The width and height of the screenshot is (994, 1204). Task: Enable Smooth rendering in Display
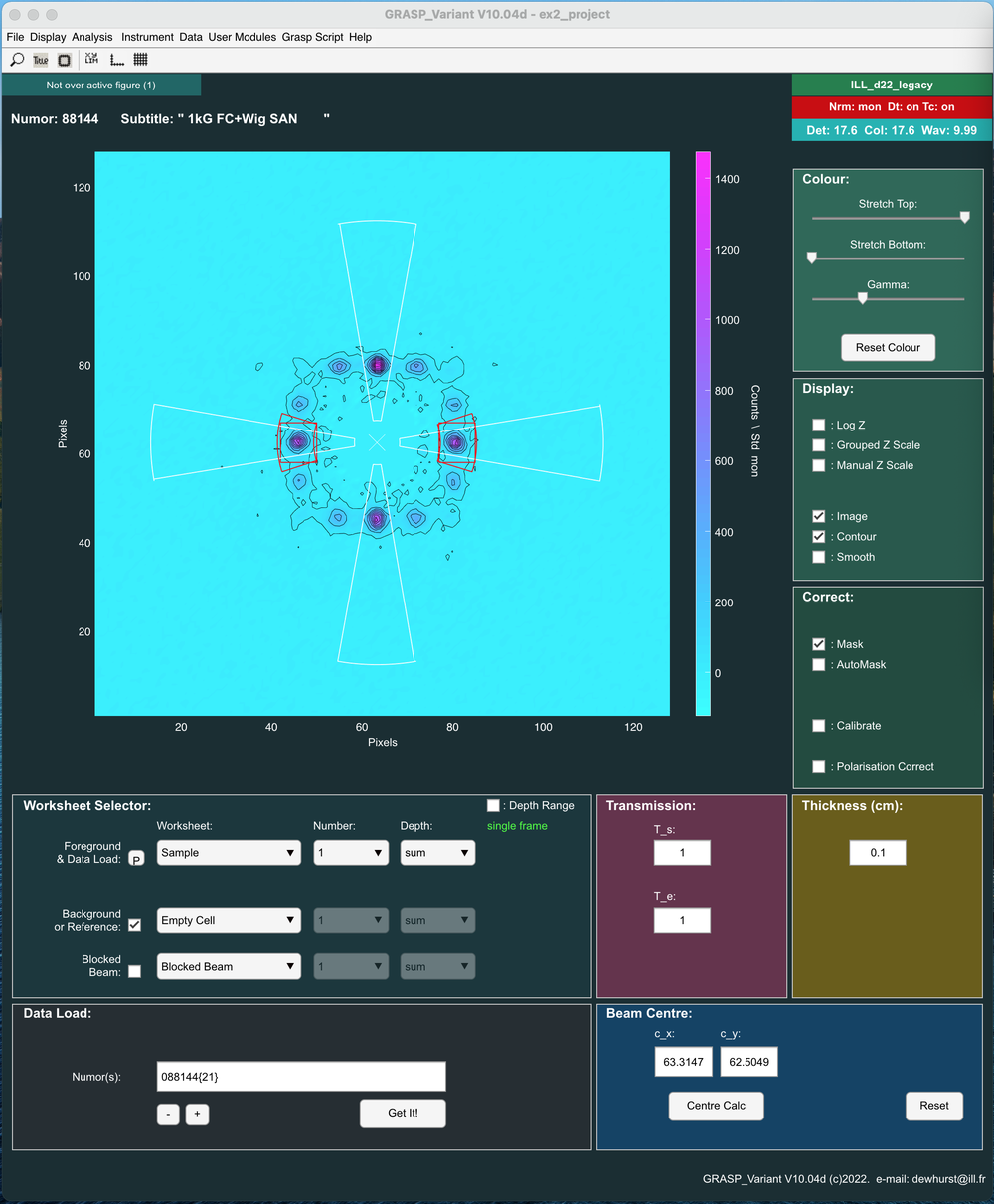818,557
